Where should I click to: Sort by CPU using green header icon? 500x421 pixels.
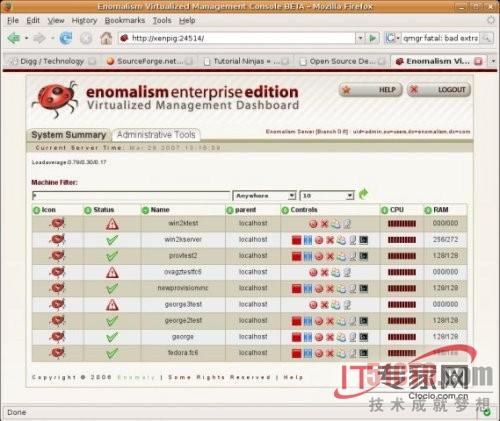(384, 210)
